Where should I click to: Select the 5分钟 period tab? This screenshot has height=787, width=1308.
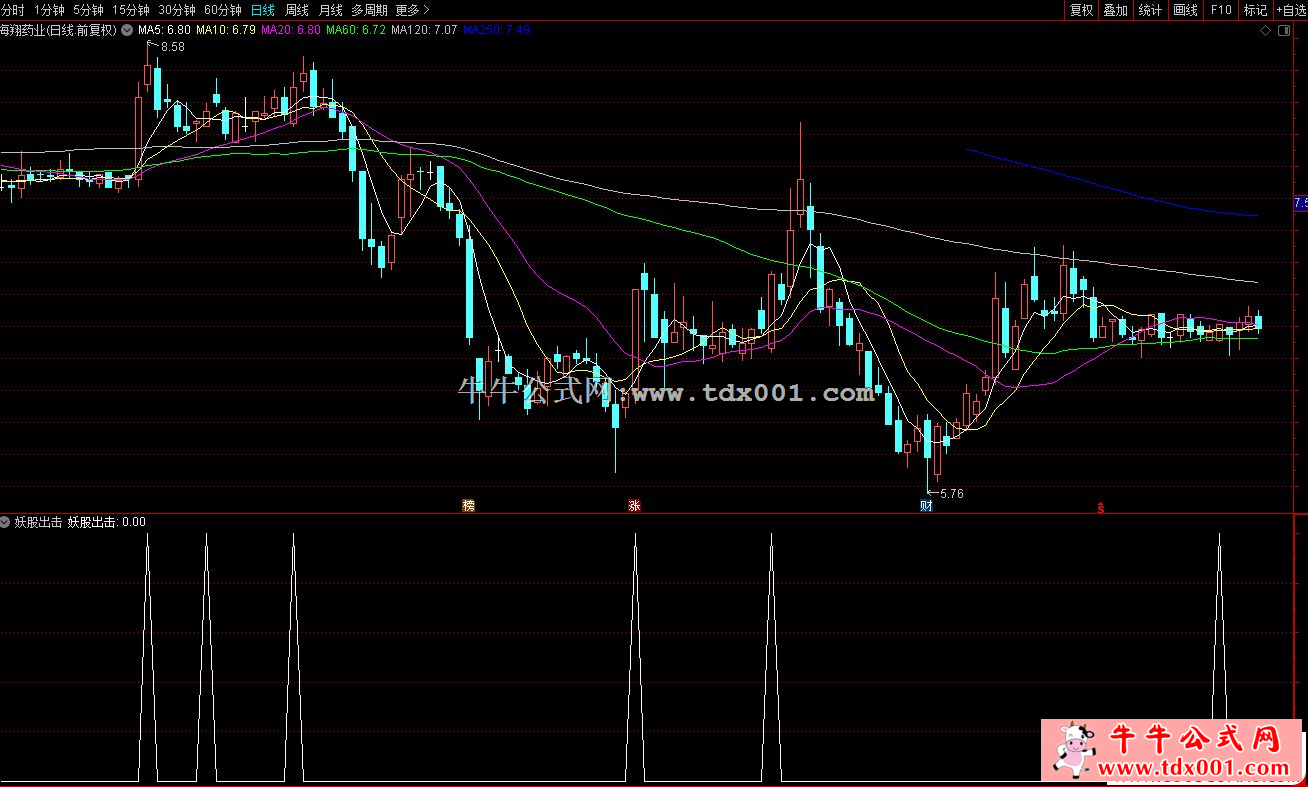pos(88,10)
